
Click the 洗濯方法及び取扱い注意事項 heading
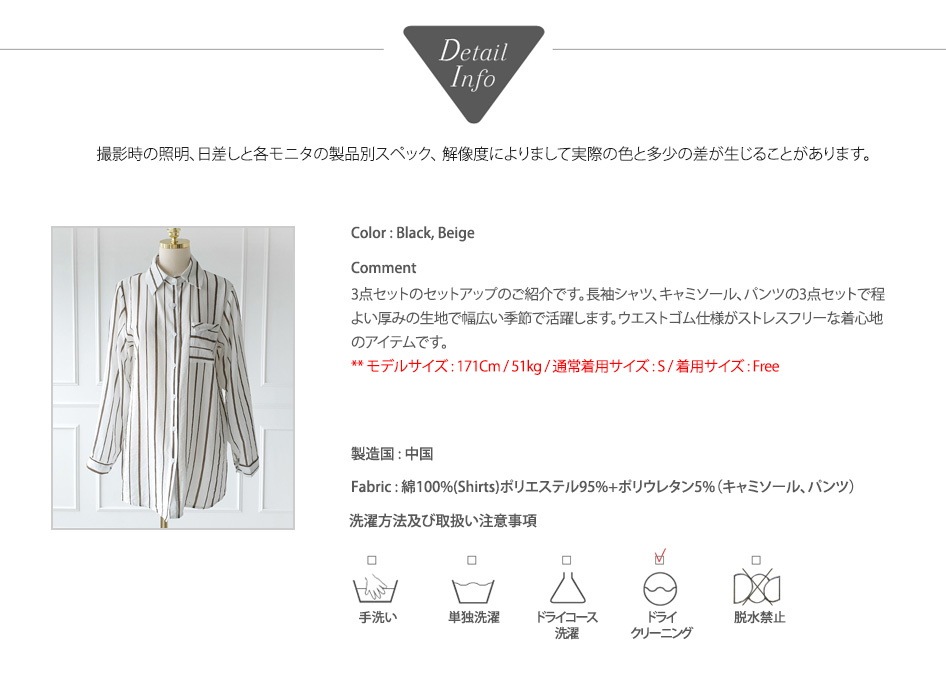(443, 521)
